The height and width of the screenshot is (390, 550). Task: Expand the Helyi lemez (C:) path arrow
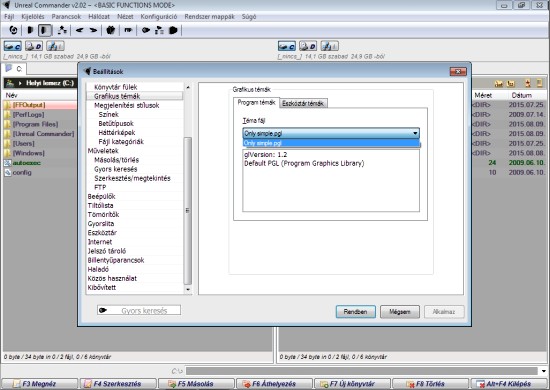(x=20, y=83)
